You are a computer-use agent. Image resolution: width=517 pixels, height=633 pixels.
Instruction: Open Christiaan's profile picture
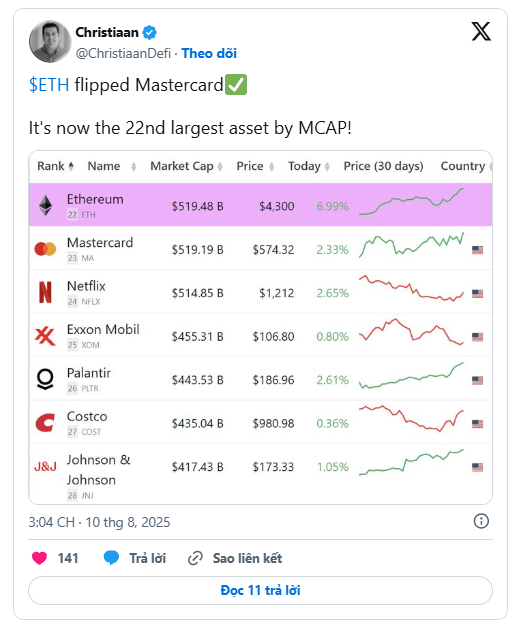tap(50, 42)
